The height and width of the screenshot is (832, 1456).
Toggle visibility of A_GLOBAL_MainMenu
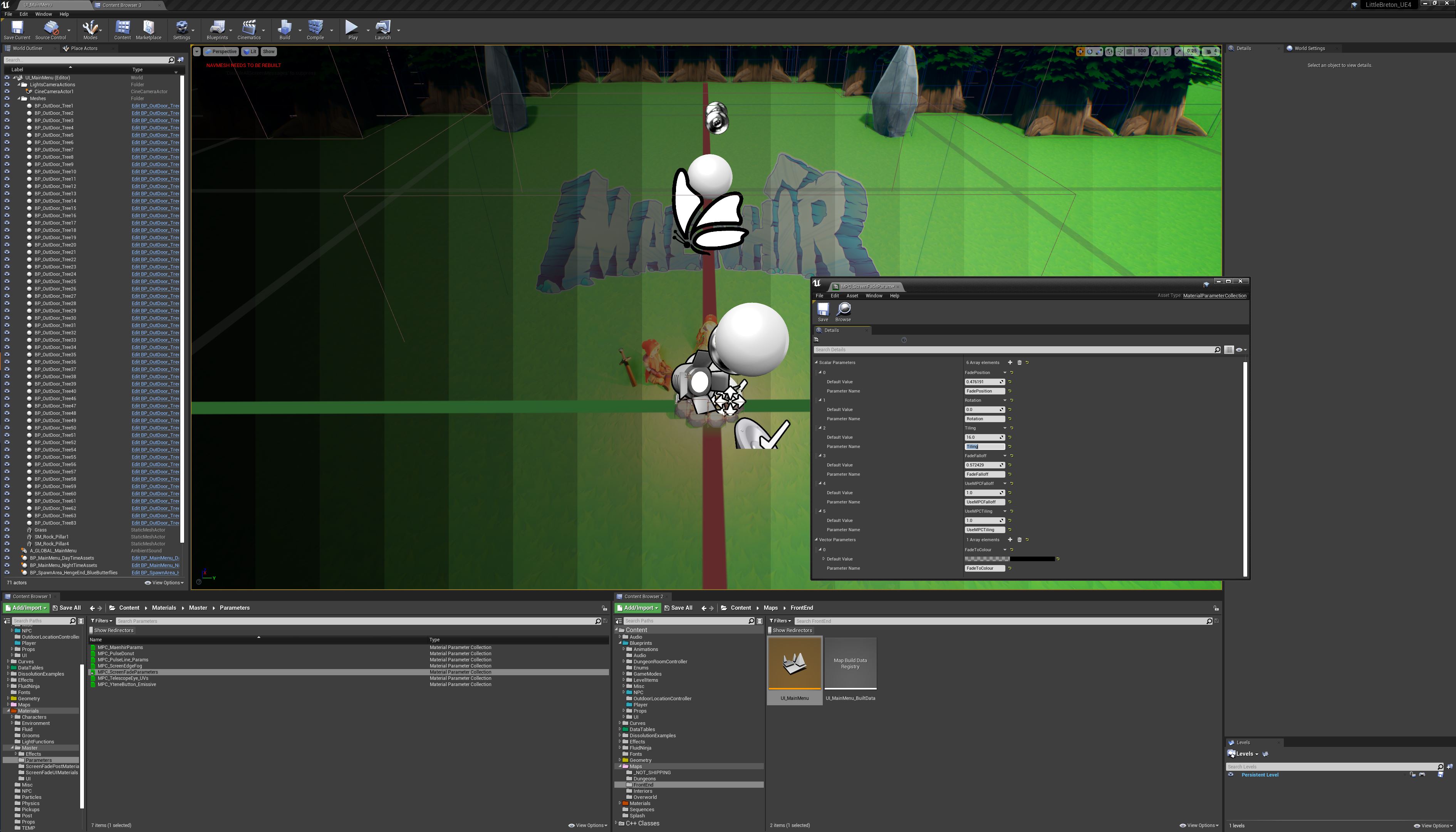tap(7, 551)
